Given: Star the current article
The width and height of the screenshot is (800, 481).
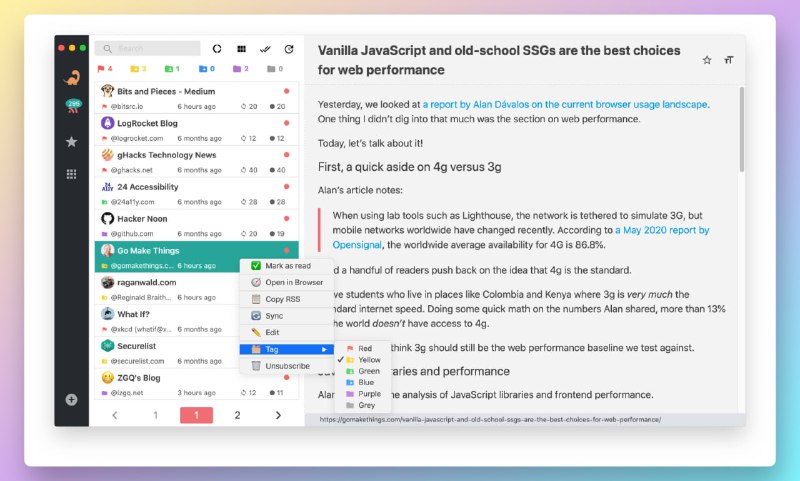Looking at the screenshot, I should 707,60.
